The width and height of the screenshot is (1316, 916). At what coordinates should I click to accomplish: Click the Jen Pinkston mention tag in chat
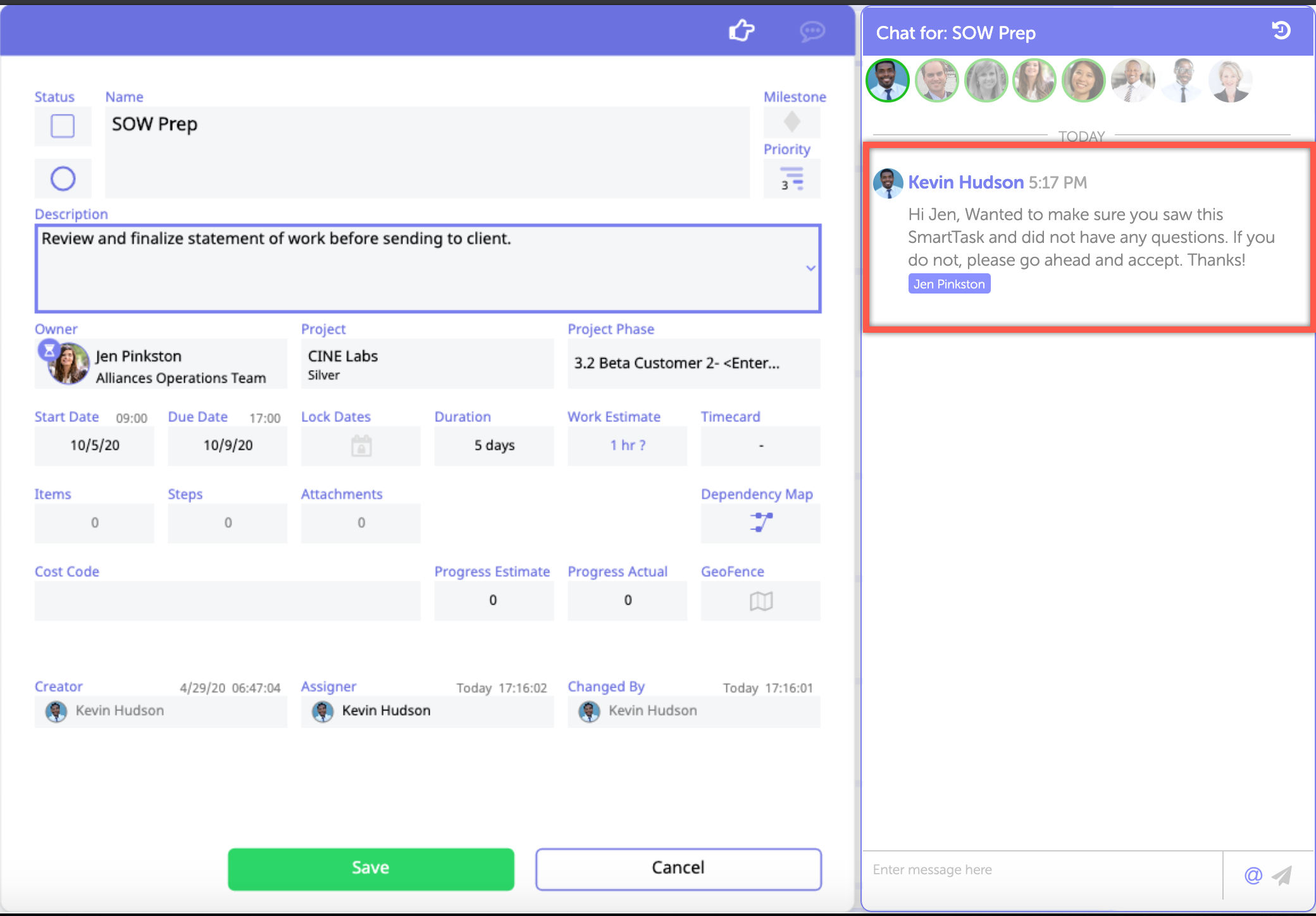pos(949,284)
